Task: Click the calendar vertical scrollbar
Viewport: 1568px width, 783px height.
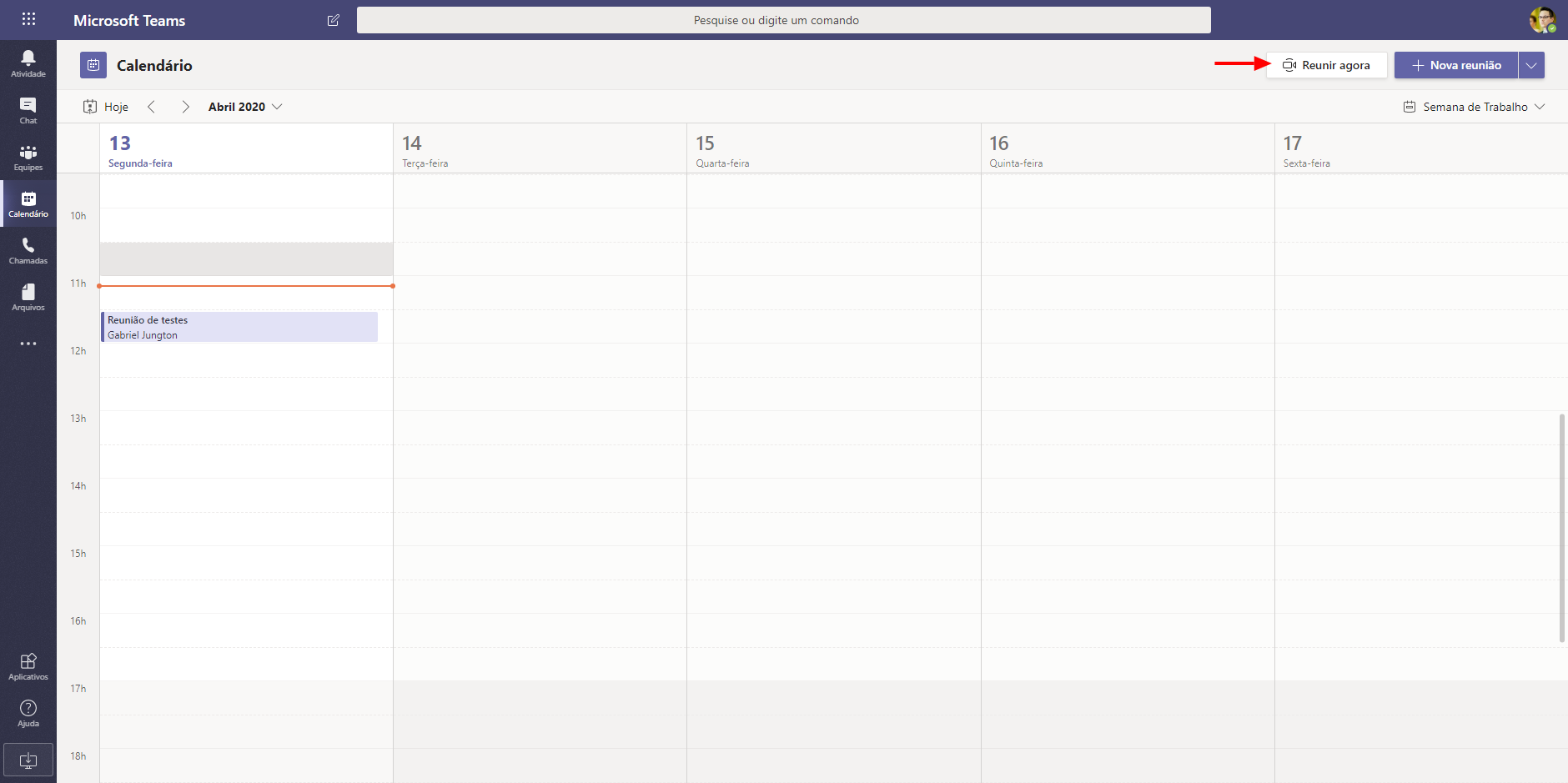Action: pos(1562,528)
